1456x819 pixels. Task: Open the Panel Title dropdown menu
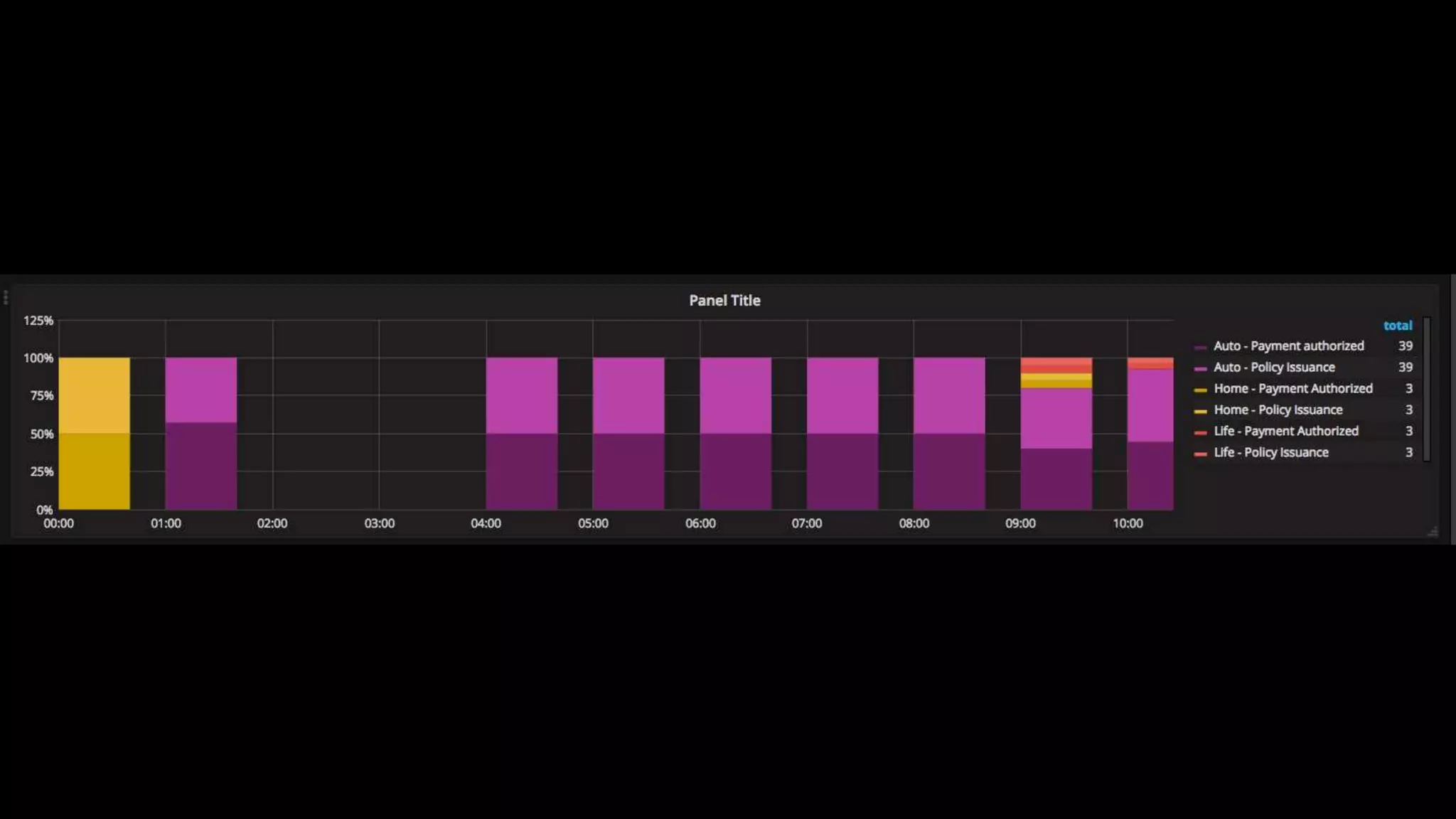(724, 301)
